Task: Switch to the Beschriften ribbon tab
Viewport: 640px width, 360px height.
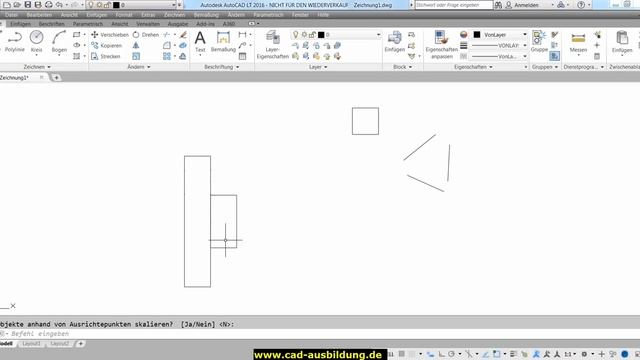Action: 51,24
